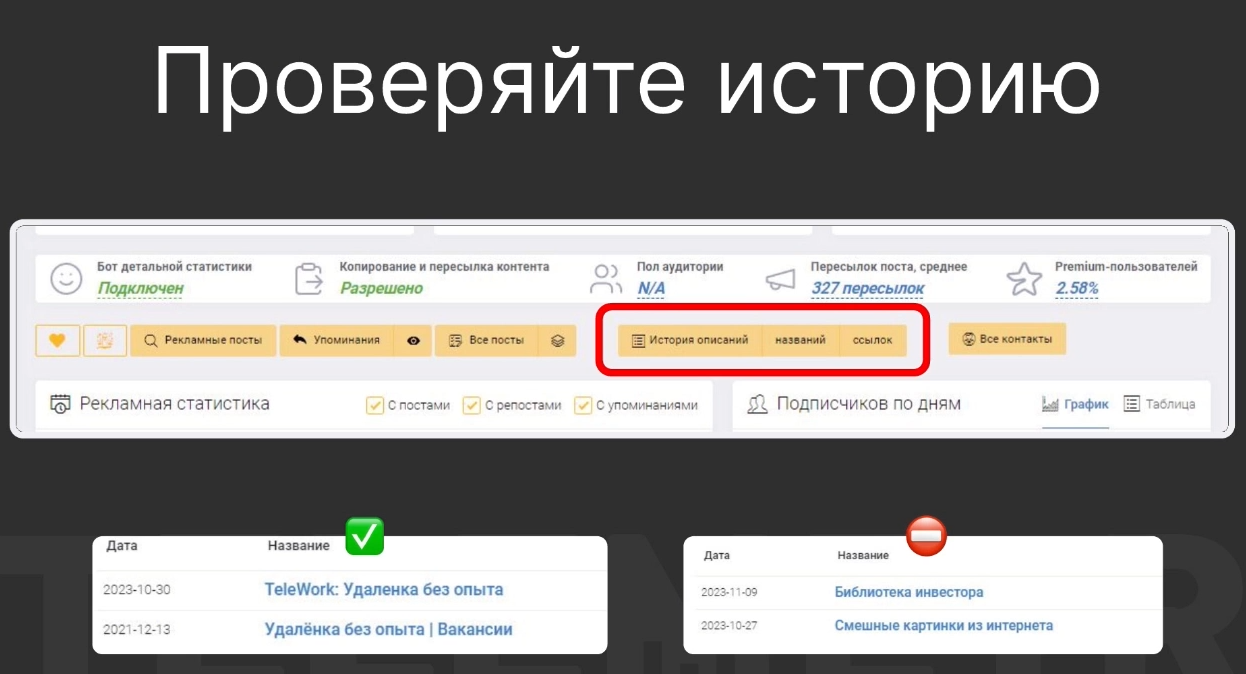Click the copy and forward content icon
The height and width of the screenshot is (674, 1246).
(x=309, y=279)
